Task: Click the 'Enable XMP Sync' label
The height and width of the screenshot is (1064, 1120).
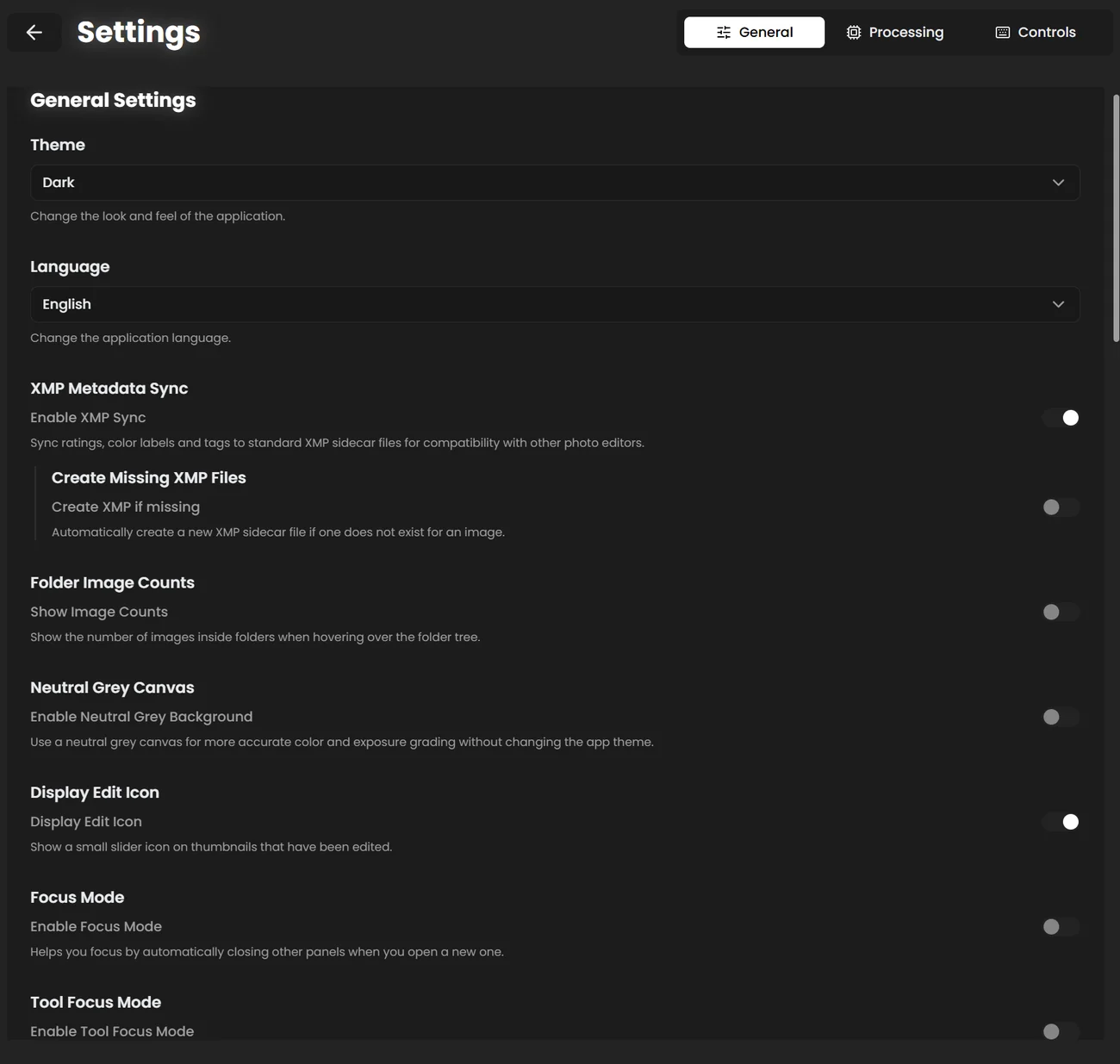Action: (x=88, y=418)
